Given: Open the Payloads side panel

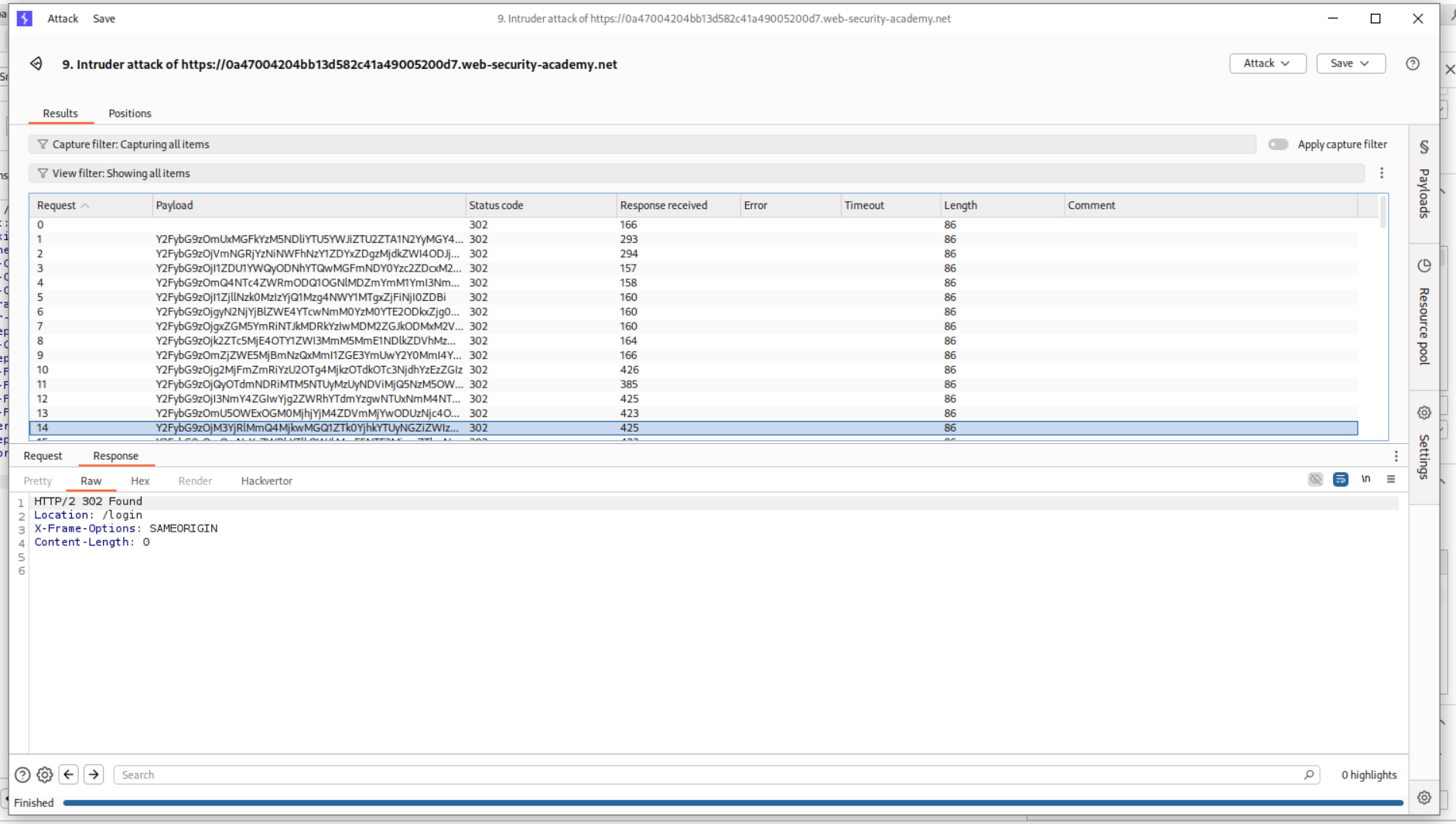Looking at the screenshot, I should [1424, 180].
